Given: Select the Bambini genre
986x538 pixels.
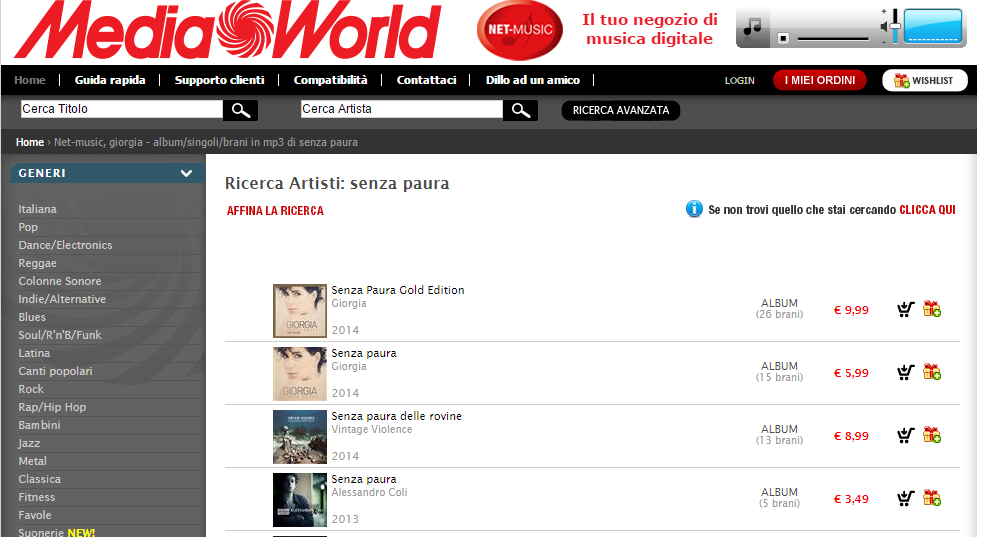Looking at the screenshot, I should pos(39,425).
